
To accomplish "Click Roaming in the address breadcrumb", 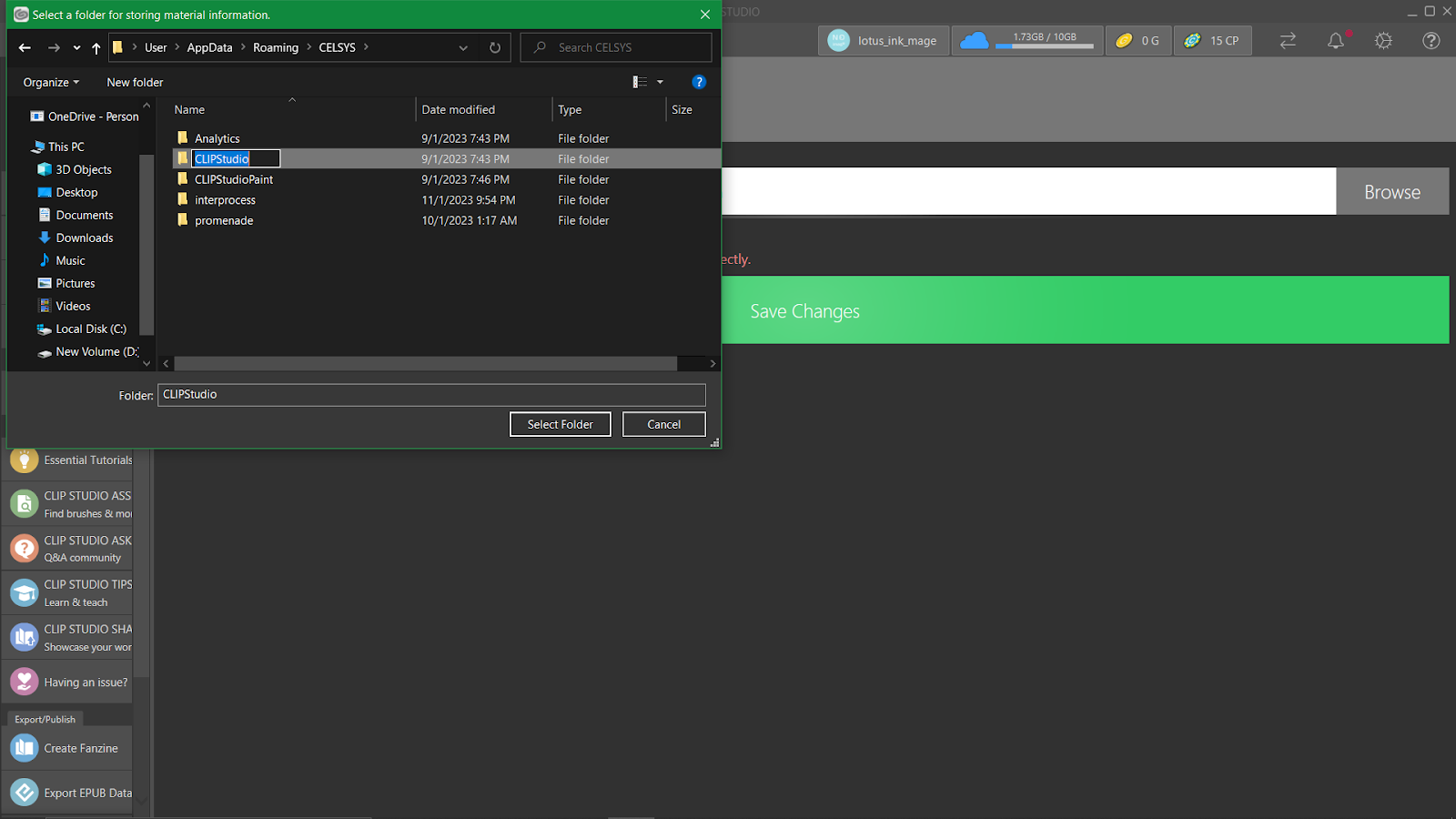I will 276,47.
